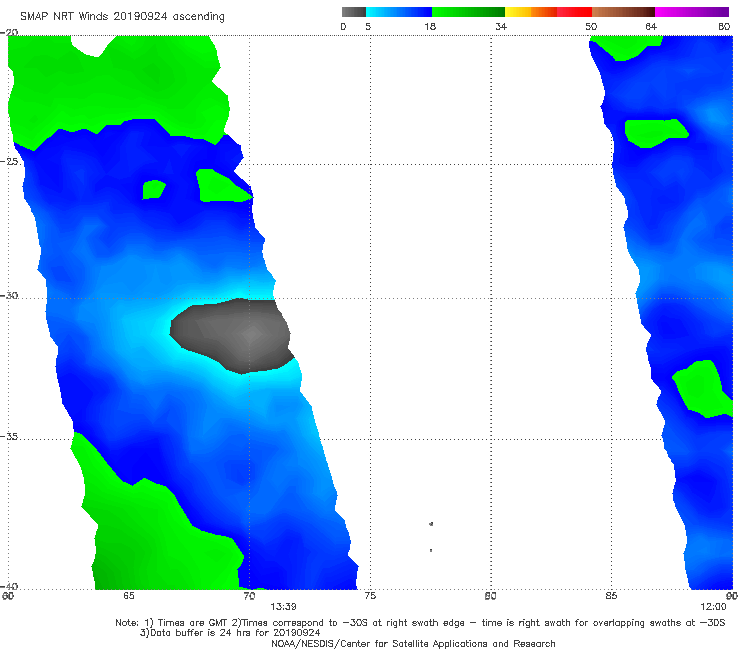Click the '70' longitude axis label
740x650 pixels.
(x=249, y=596)
